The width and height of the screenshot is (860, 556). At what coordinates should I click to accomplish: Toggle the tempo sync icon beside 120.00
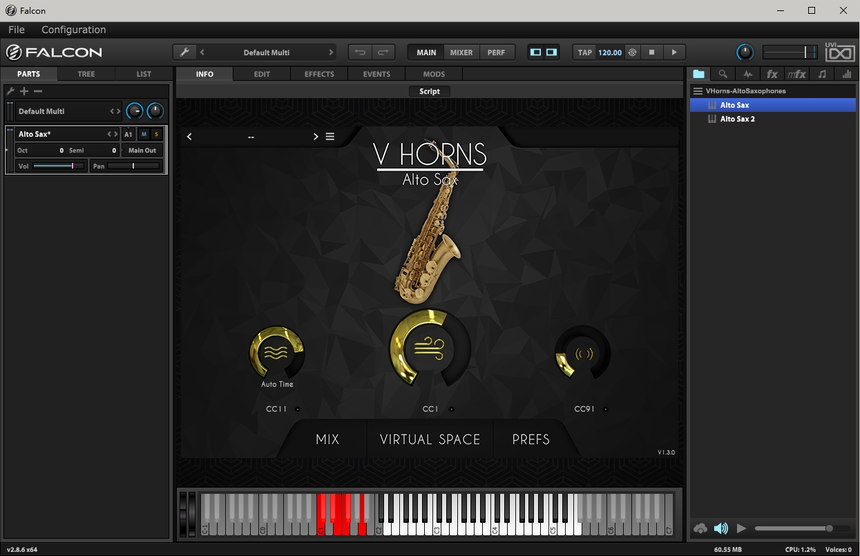(632, 52)
